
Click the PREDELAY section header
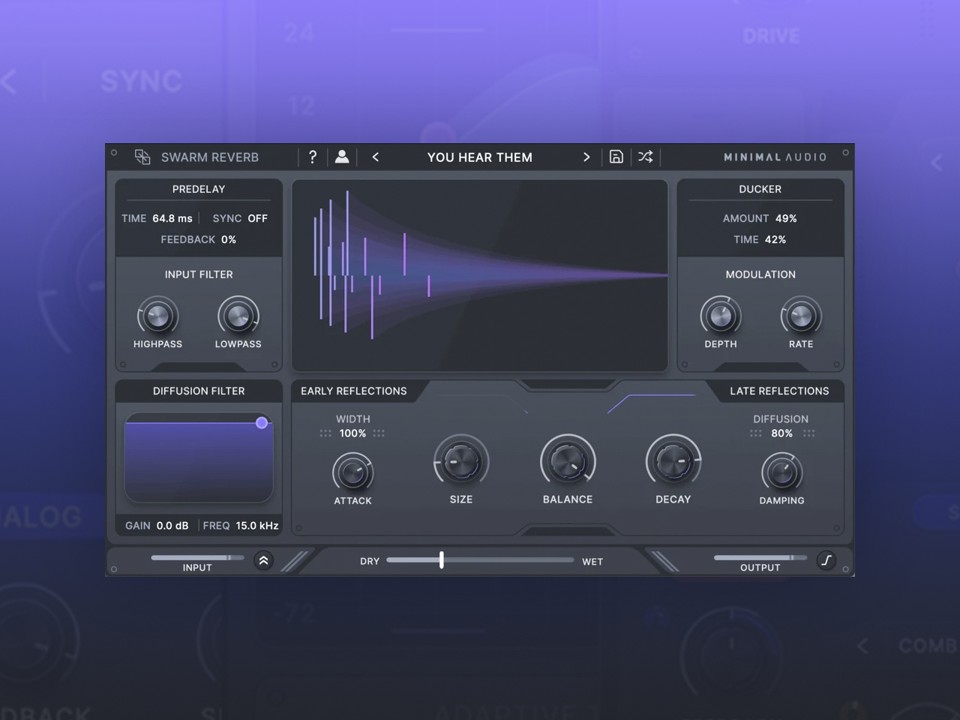tap(198, 189)
